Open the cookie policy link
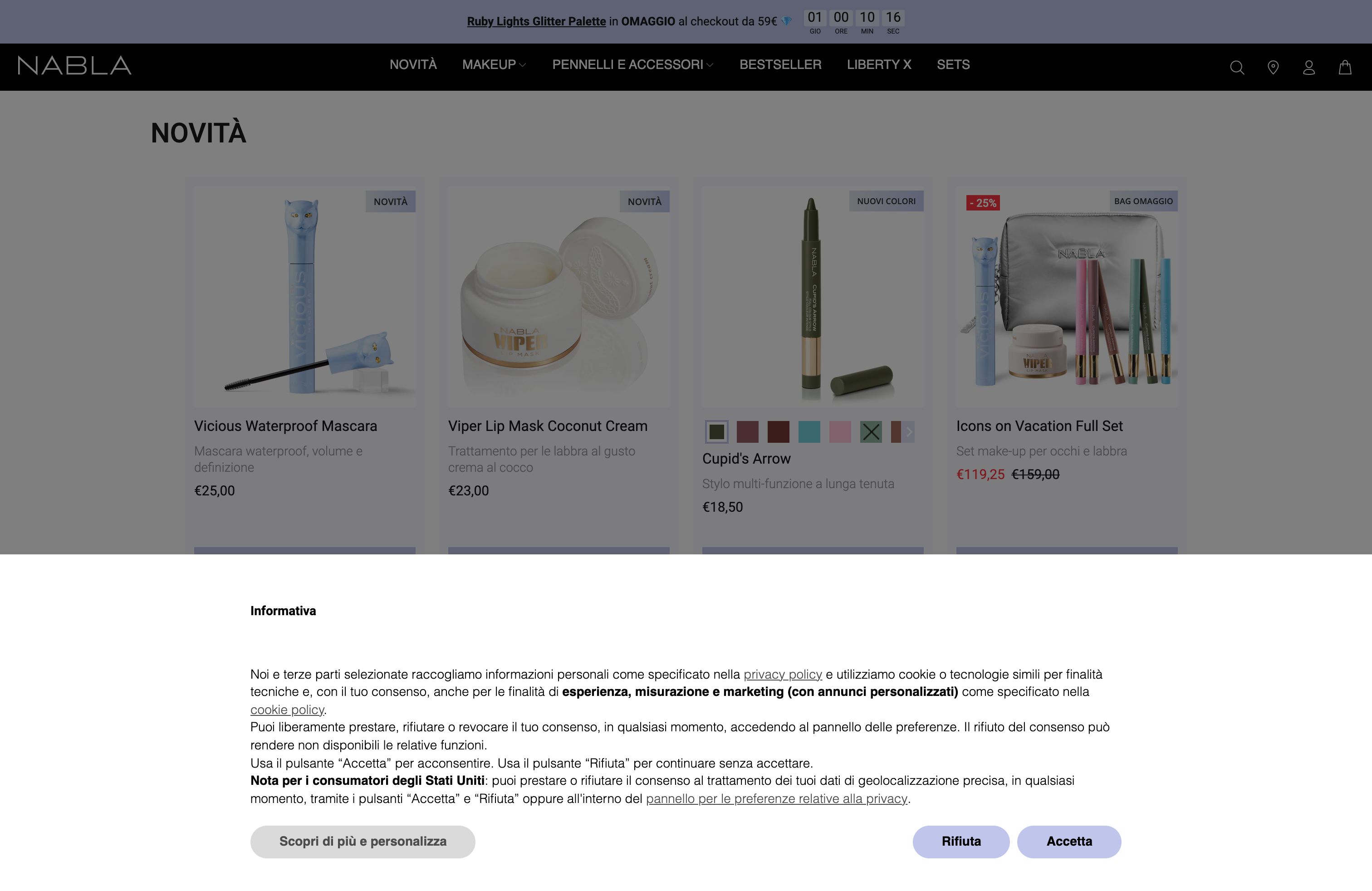The height and width of the screenshot is (891, 1372). click(x=287, y=710)
